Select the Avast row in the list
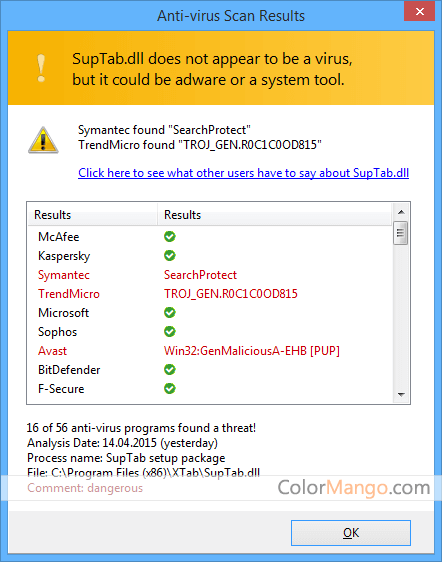This screenshot has width=442, height=562. coord(210,351)
